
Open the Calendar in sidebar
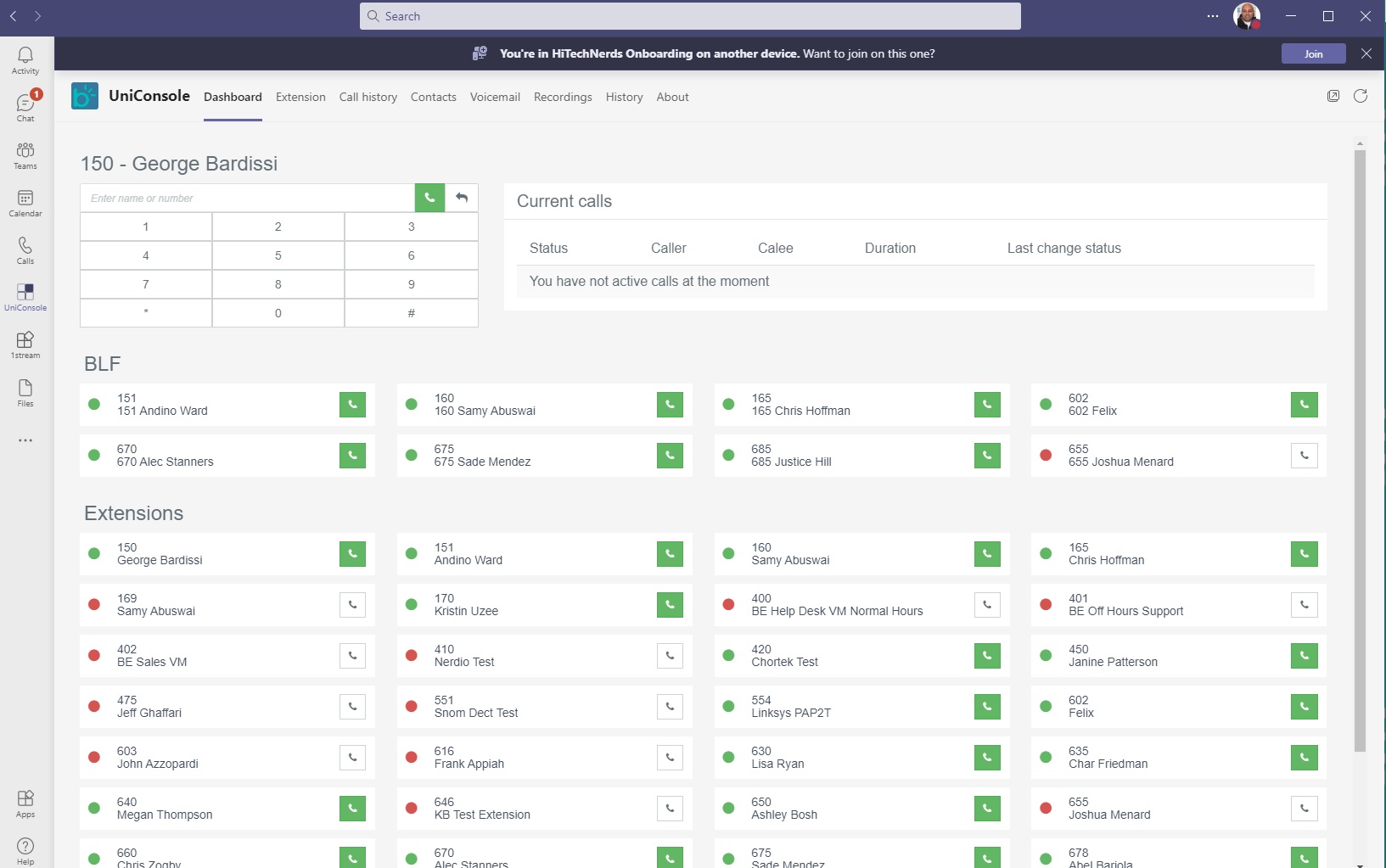tap(25, 203)
